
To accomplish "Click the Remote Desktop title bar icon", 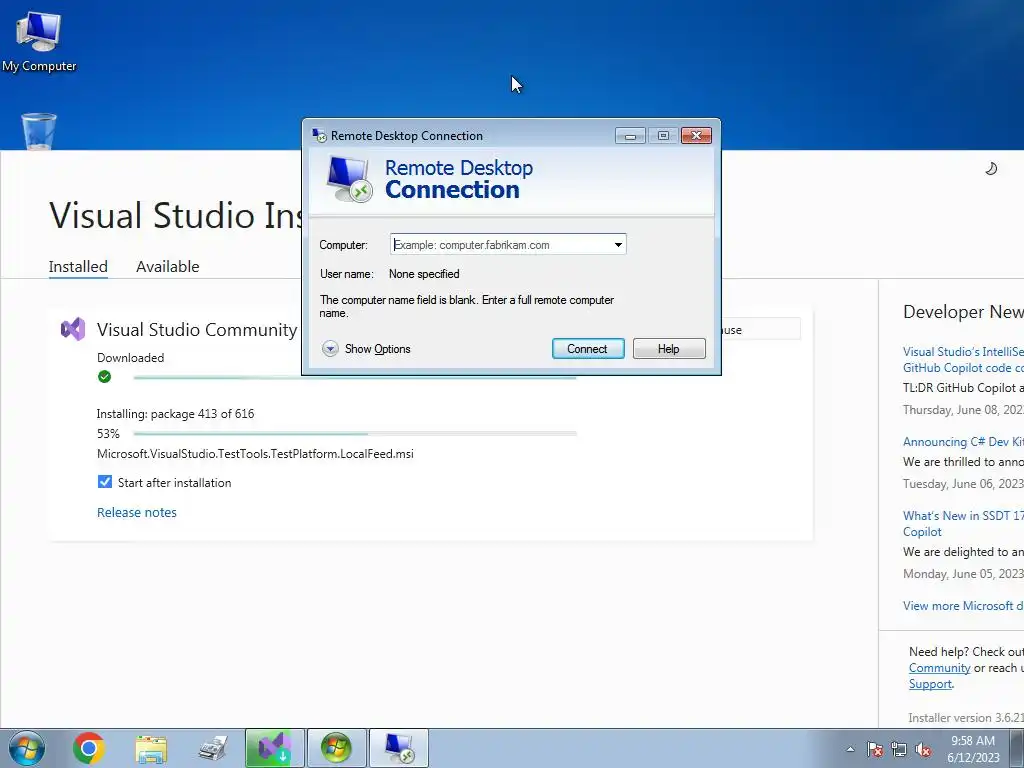I will pos(319,135).
